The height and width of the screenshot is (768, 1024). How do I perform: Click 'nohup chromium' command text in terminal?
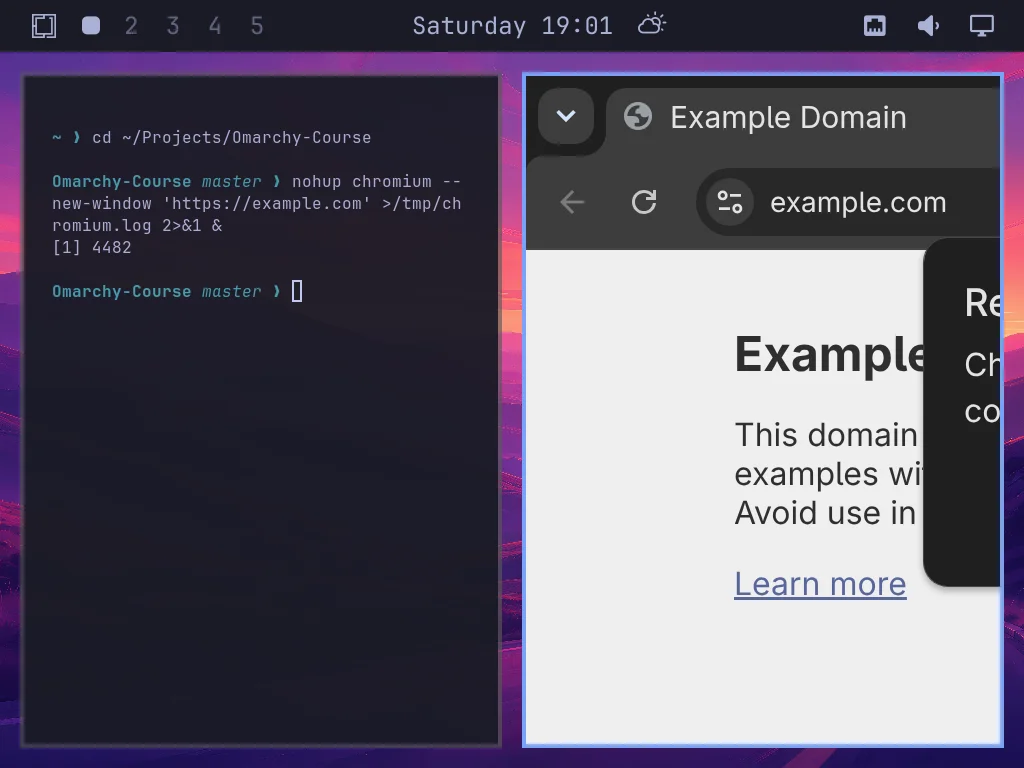click(x=362, y=182)
